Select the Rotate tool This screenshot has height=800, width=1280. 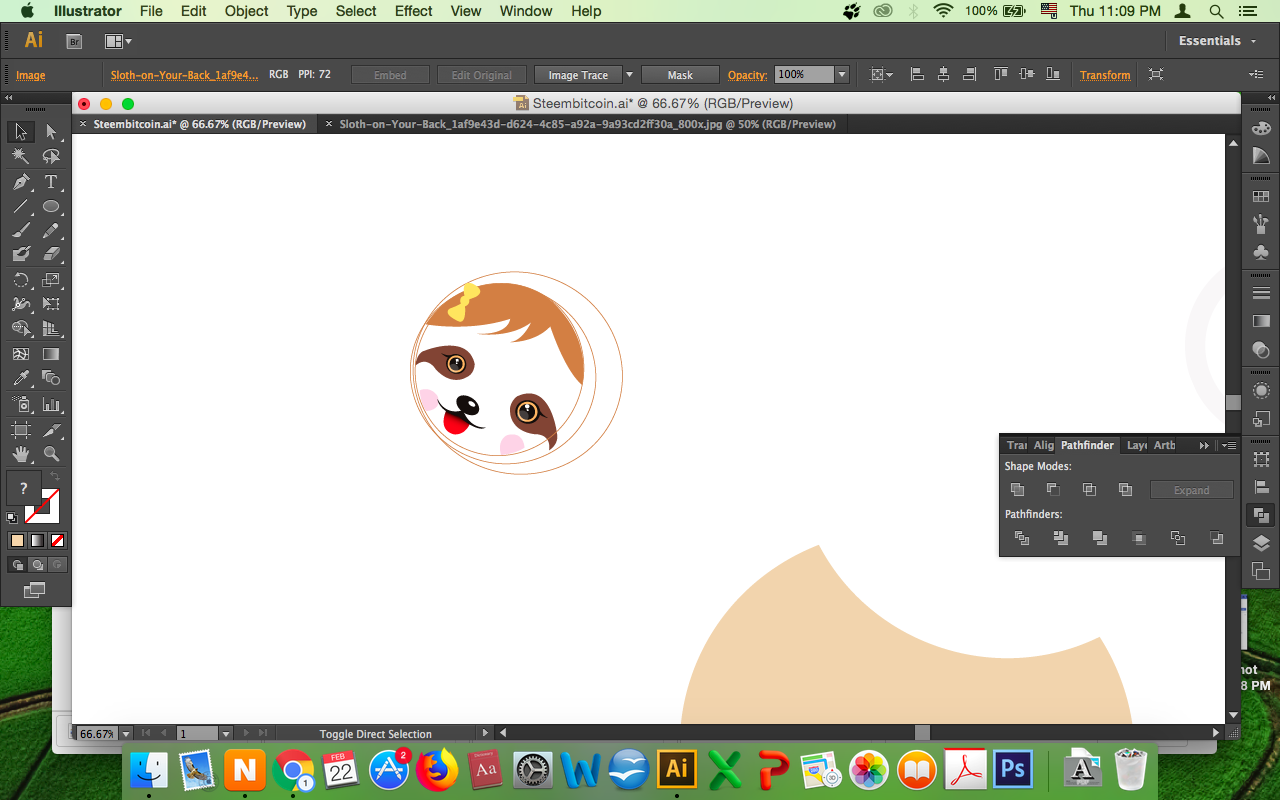[x=21, y=280]
